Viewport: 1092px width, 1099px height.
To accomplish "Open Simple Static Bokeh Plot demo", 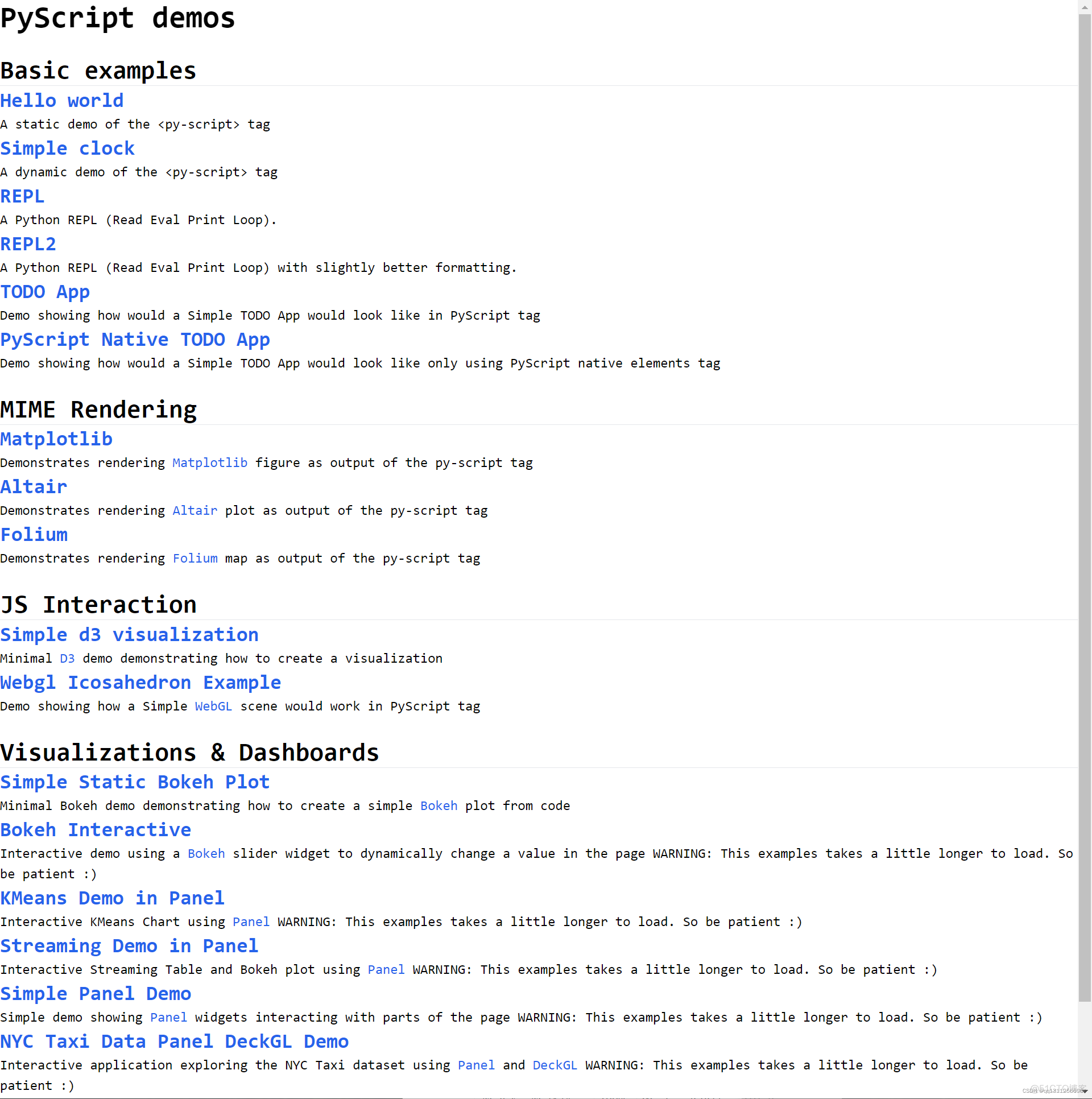I will click(135, 782).
